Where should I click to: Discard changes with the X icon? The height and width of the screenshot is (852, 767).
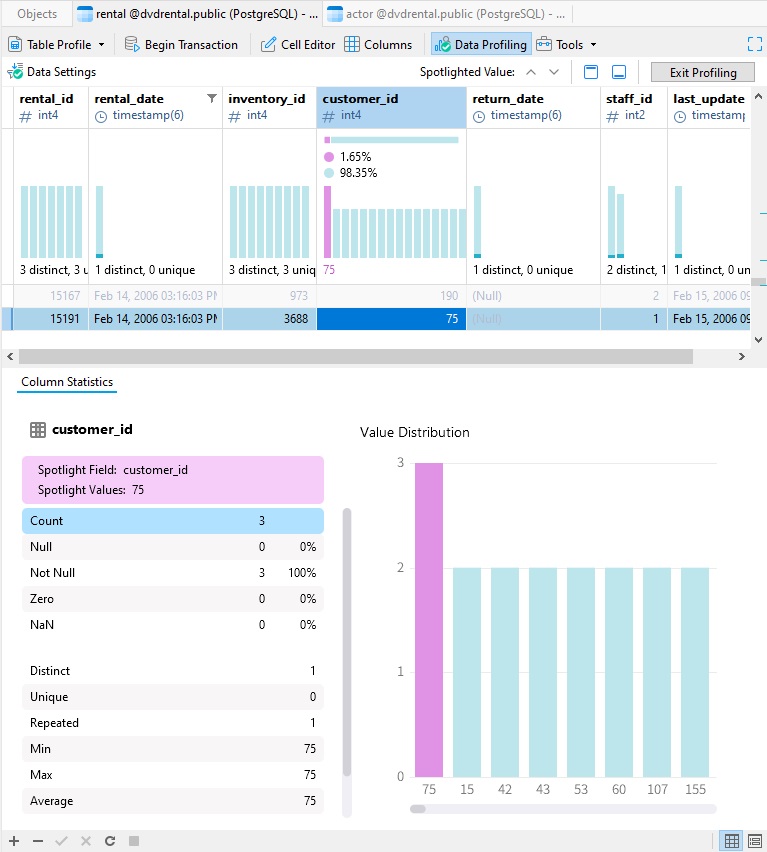[x=86, y=841]
